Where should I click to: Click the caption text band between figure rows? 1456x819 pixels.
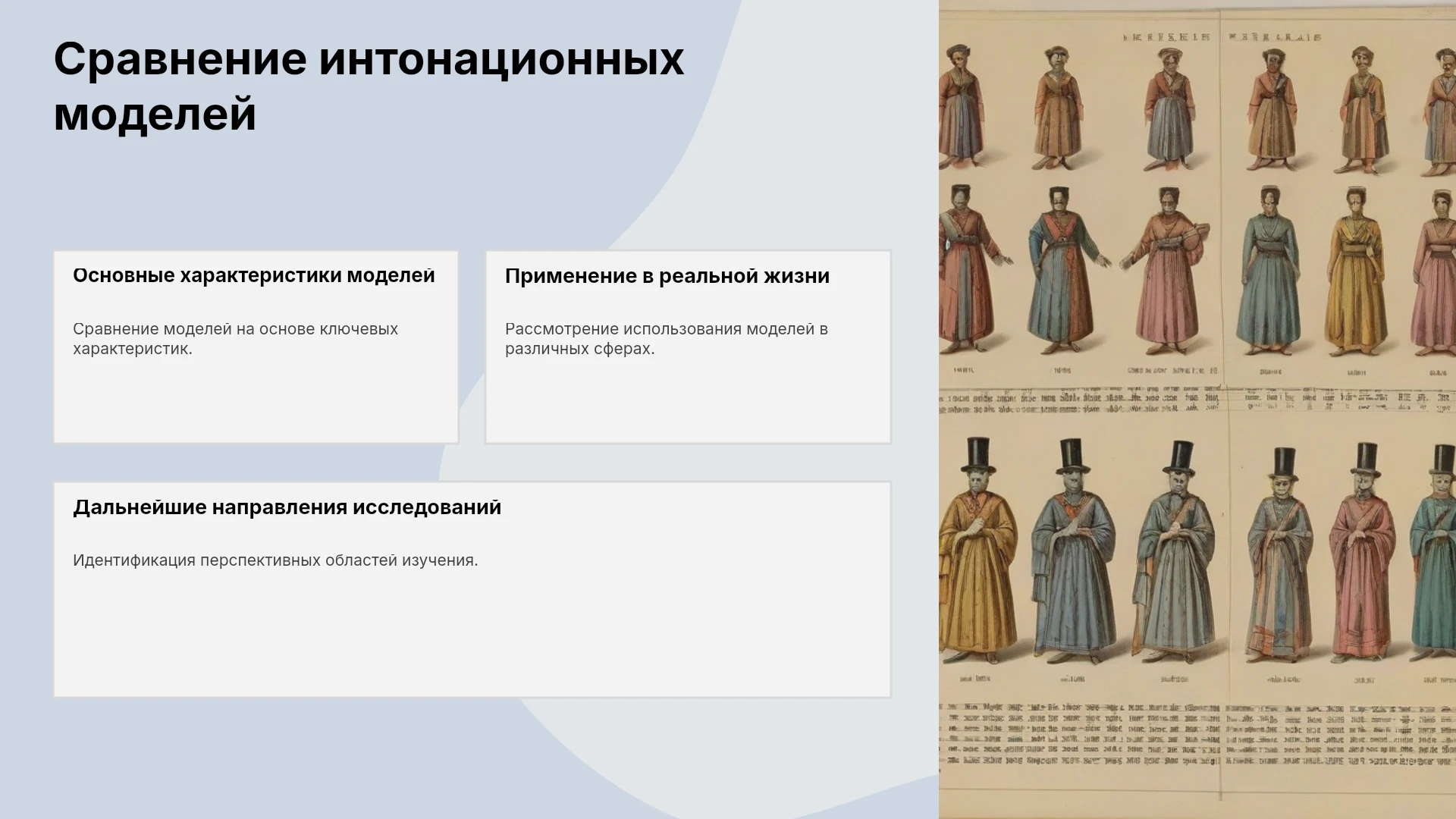(1197, 400)
